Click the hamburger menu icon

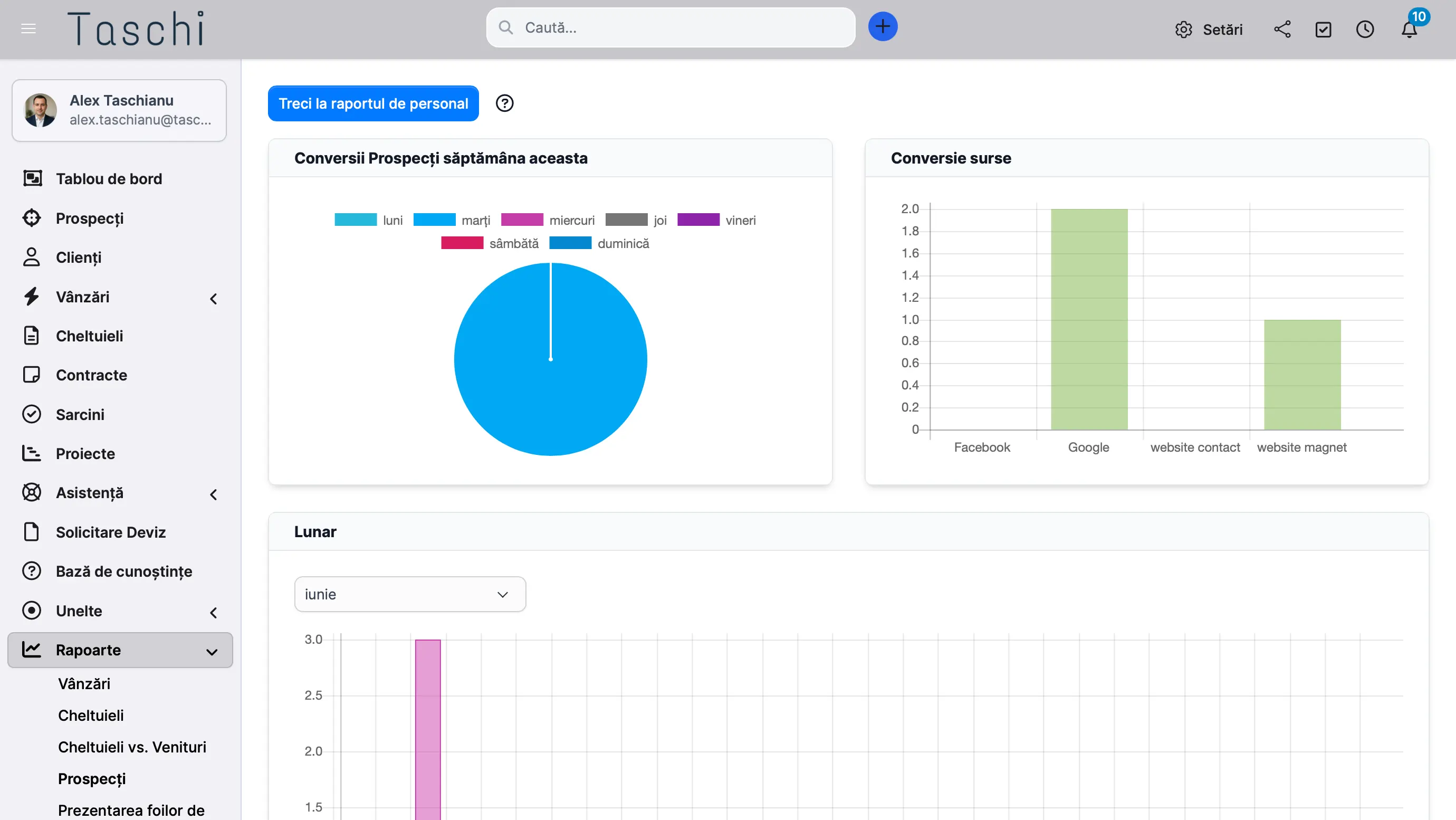point(28,28)
